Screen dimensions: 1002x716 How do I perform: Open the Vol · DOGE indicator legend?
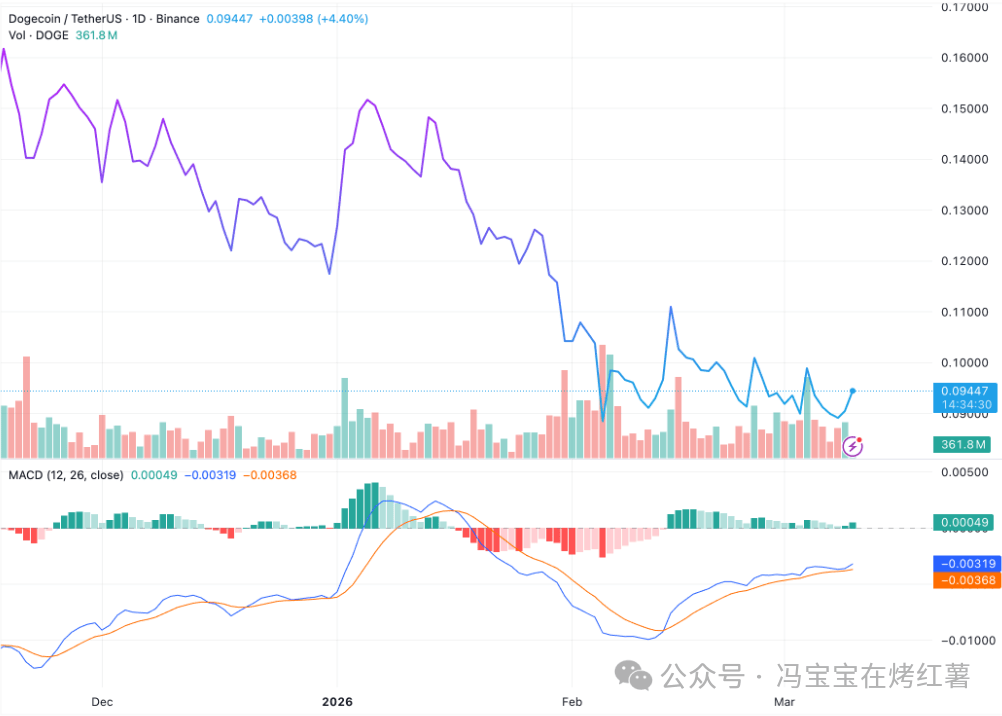tap(38, 35)
